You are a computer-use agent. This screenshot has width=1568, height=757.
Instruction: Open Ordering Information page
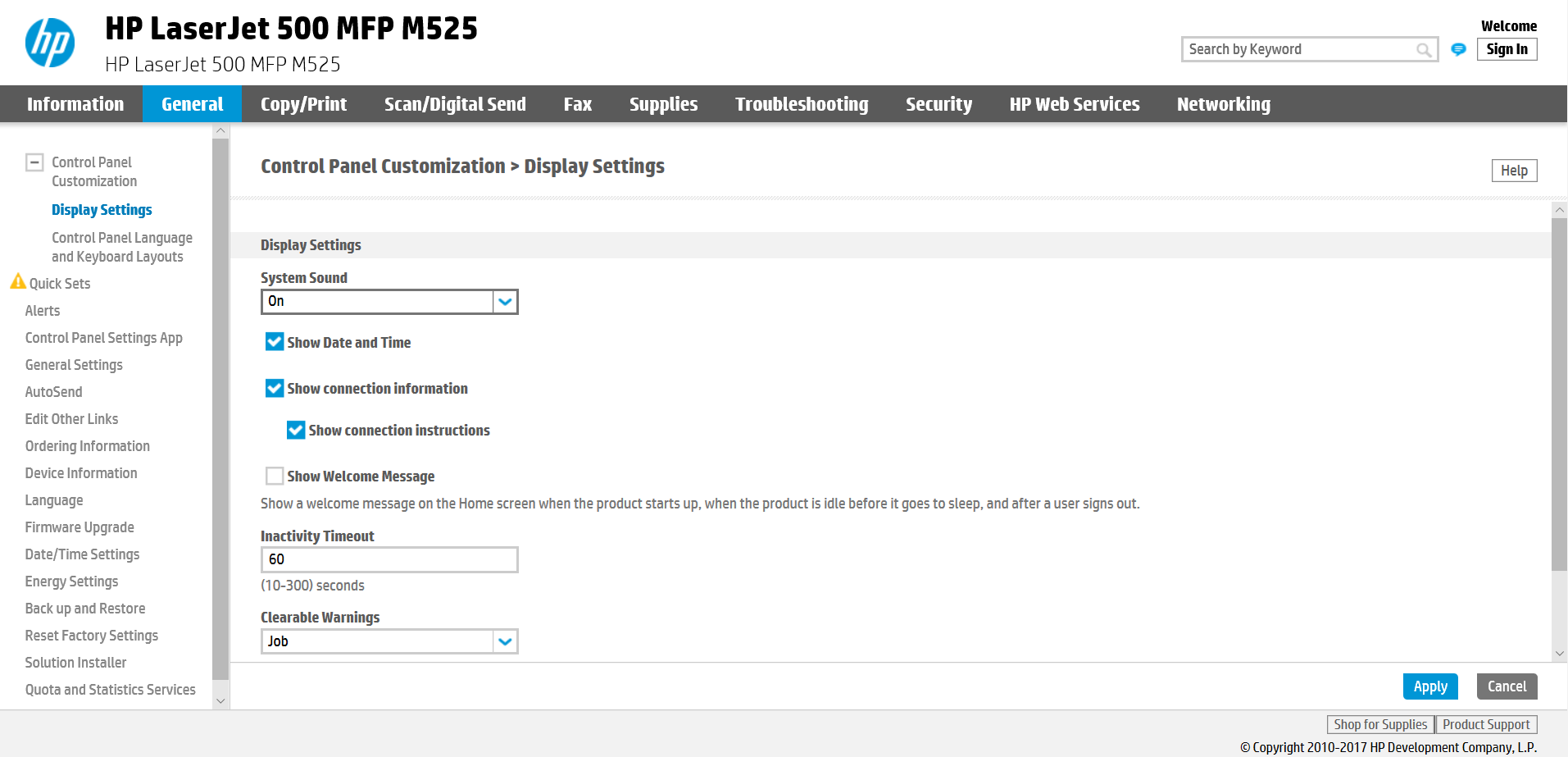pyautogui.click(x=88, y=446)
